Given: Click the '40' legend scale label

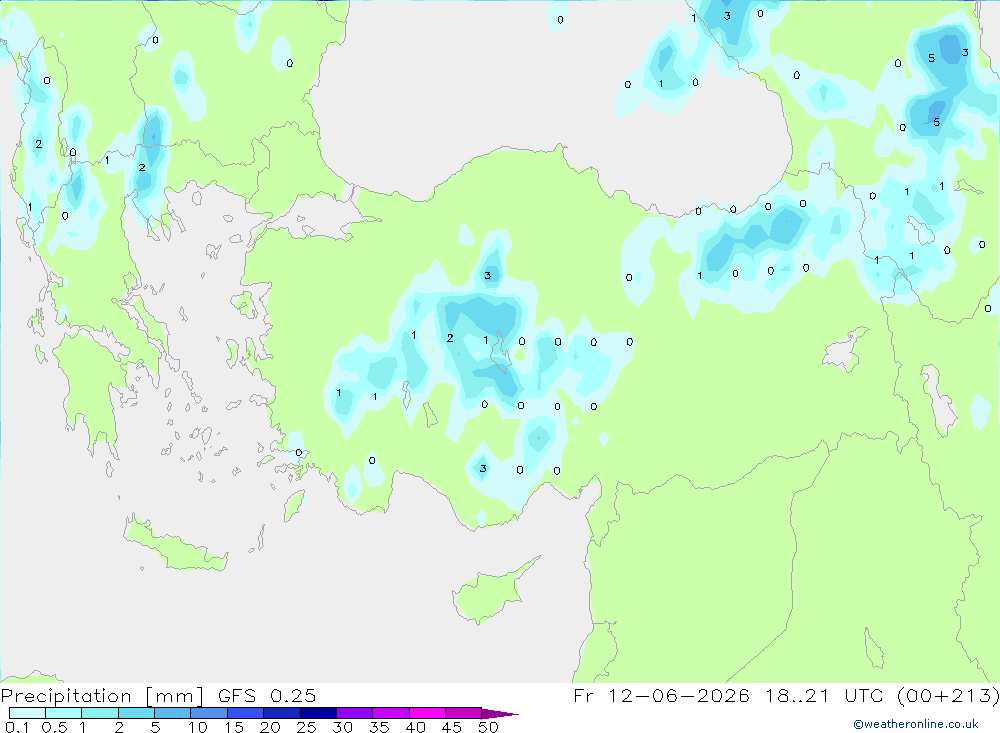Looking at the screenshot, I should point(415,727).
